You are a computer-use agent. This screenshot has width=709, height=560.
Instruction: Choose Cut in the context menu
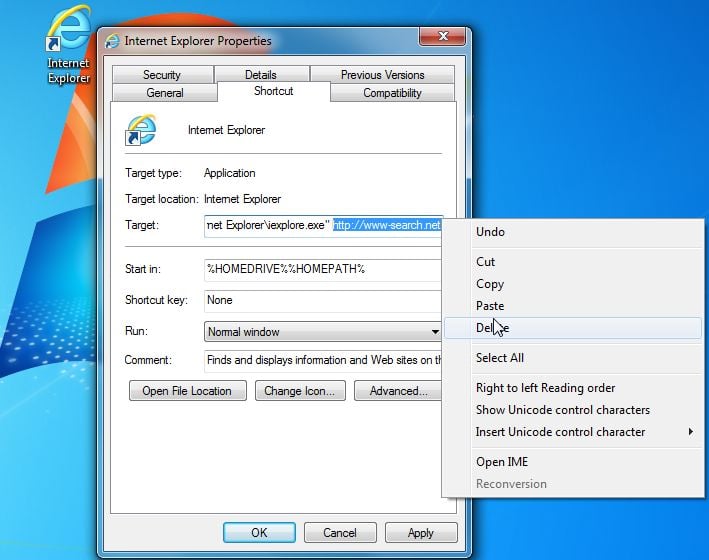click(x=573, y=262)
